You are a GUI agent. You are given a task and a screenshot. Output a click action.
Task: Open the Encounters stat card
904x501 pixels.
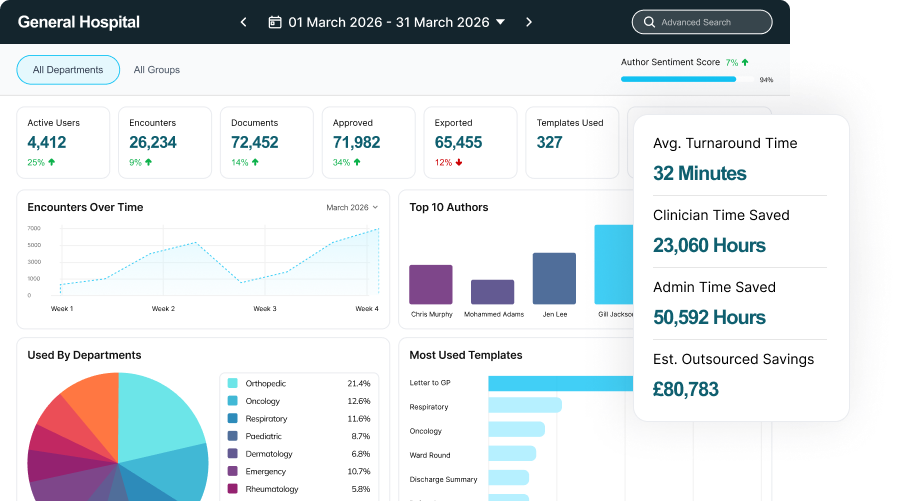click(164, 142)
